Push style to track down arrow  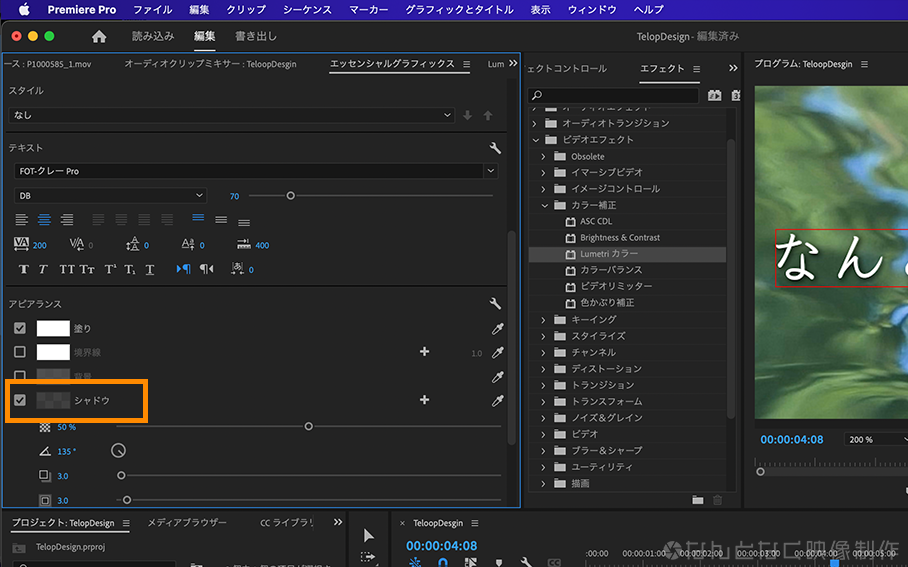click(467, 115)
